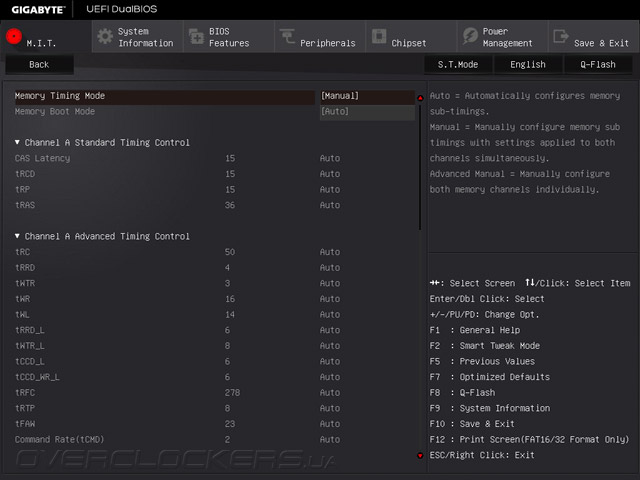The width and height of the screenshot is (640, 480).
Task: Click the System Information gear icon
Action: click(104, 37)
